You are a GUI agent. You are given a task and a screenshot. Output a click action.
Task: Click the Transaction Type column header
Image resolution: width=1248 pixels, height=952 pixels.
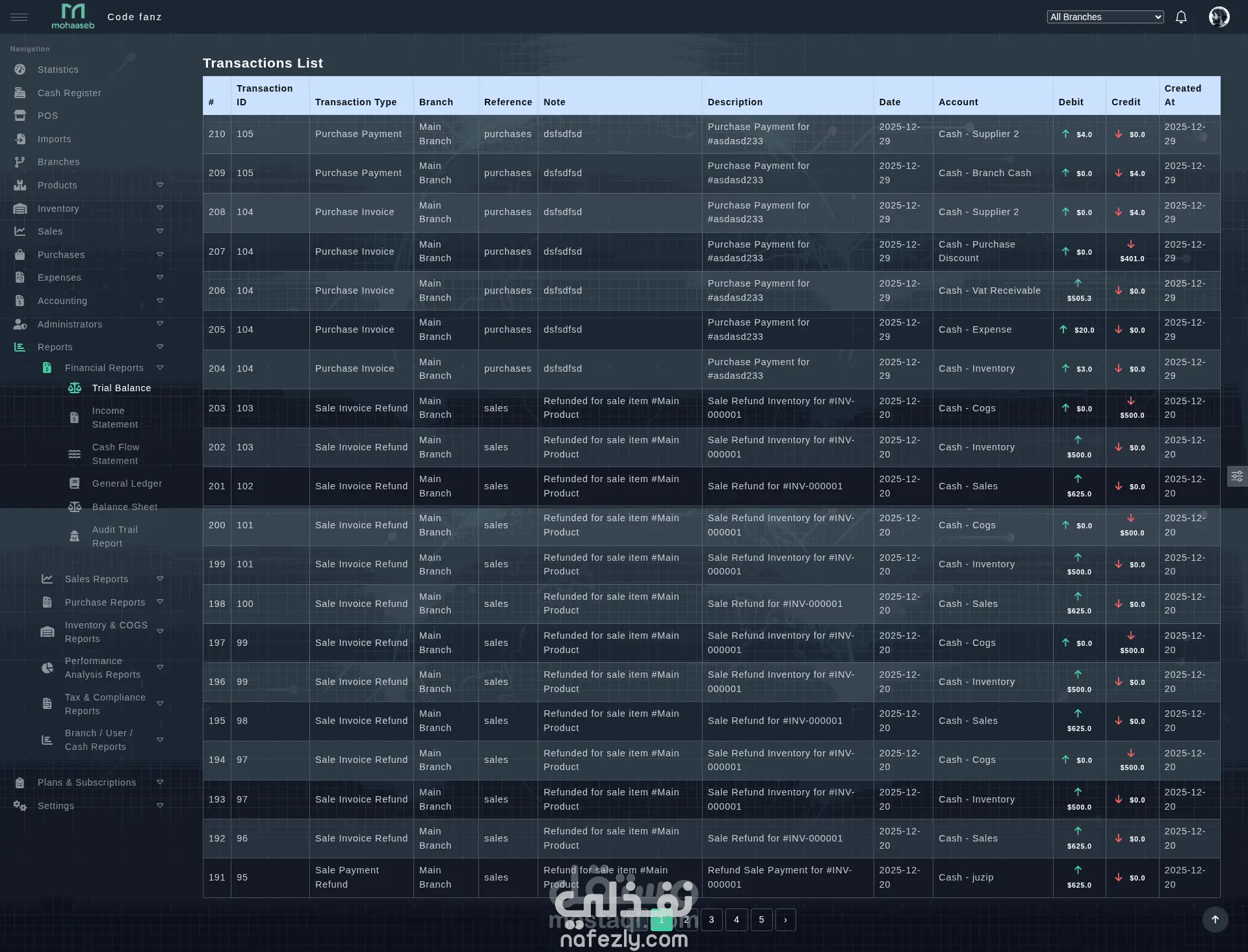click(x=356, y=102)
